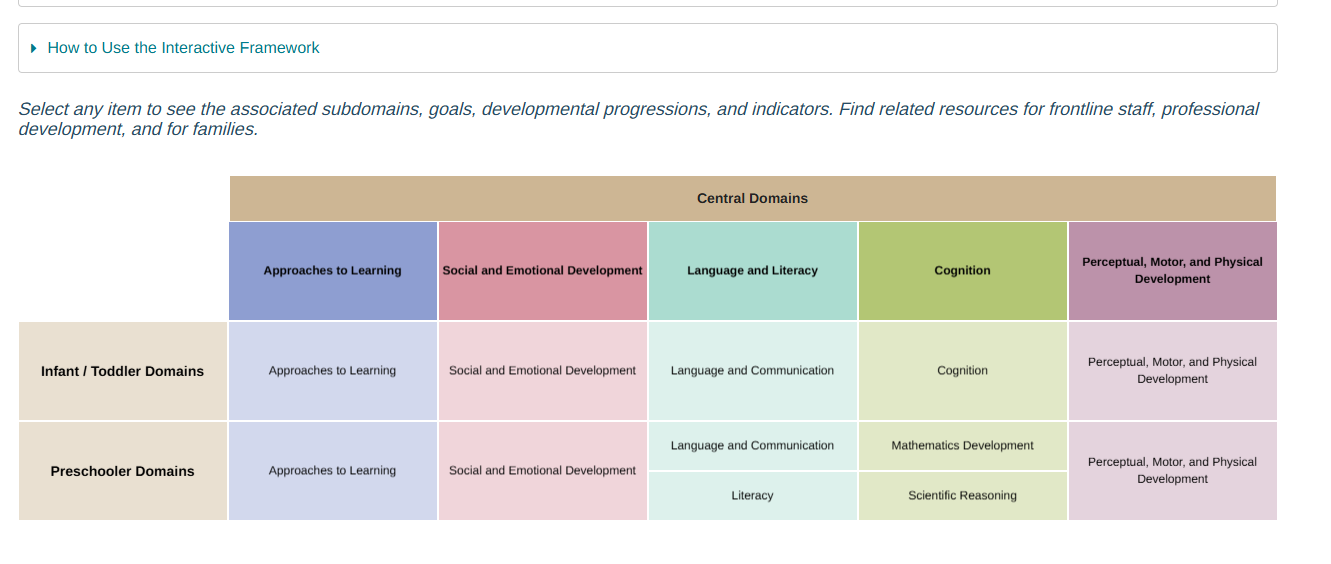The height and width of the screenshot is (564, 1331).
Task: Click the Infant / Toddler Domains row label
Action: (122, 371)
